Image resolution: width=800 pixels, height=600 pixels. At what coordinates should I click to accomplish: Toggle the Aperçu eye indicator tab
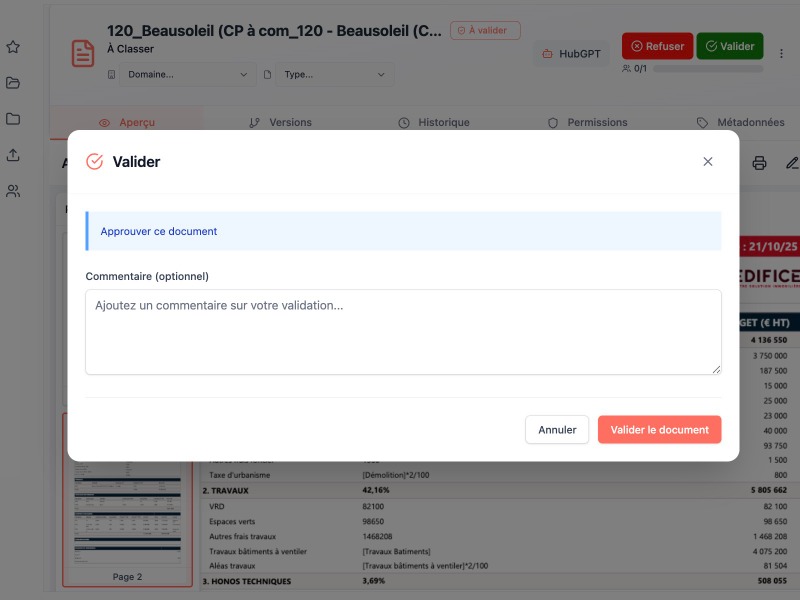coord(128,122)
